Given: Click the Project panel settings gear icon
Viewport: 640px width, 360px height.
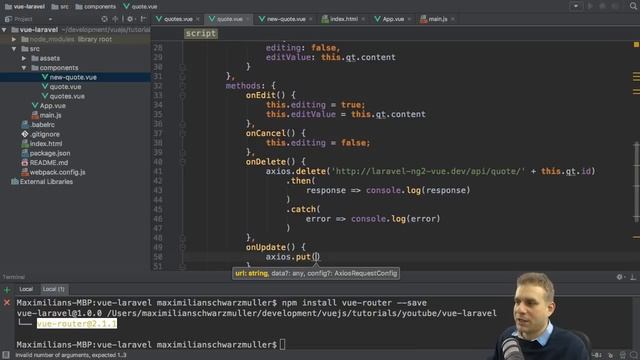Looking at the screenshot, I should pos(130,19).
